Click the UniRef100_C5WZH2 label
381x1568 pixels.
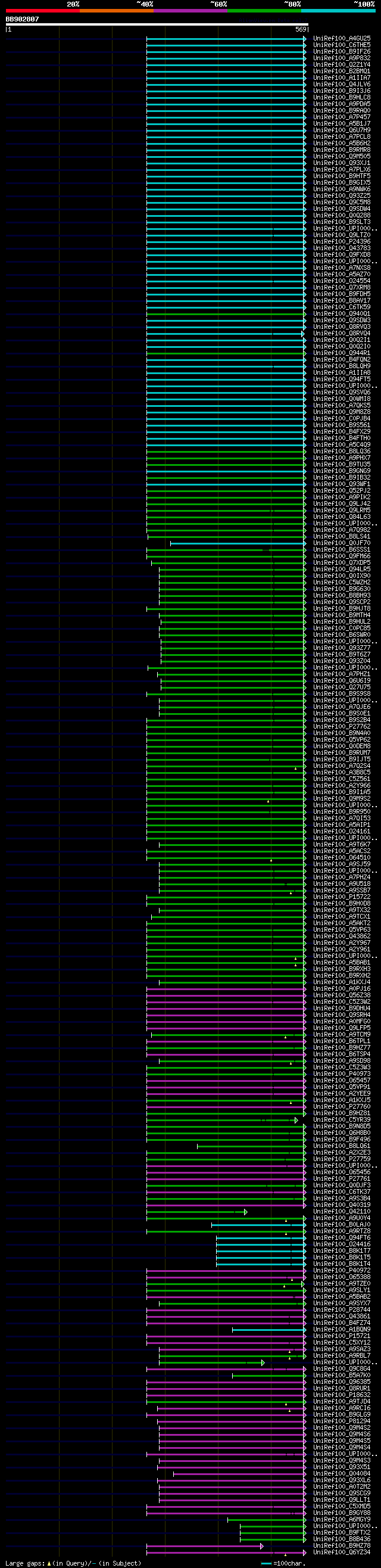pyautogui.click(x=342, y=583)
